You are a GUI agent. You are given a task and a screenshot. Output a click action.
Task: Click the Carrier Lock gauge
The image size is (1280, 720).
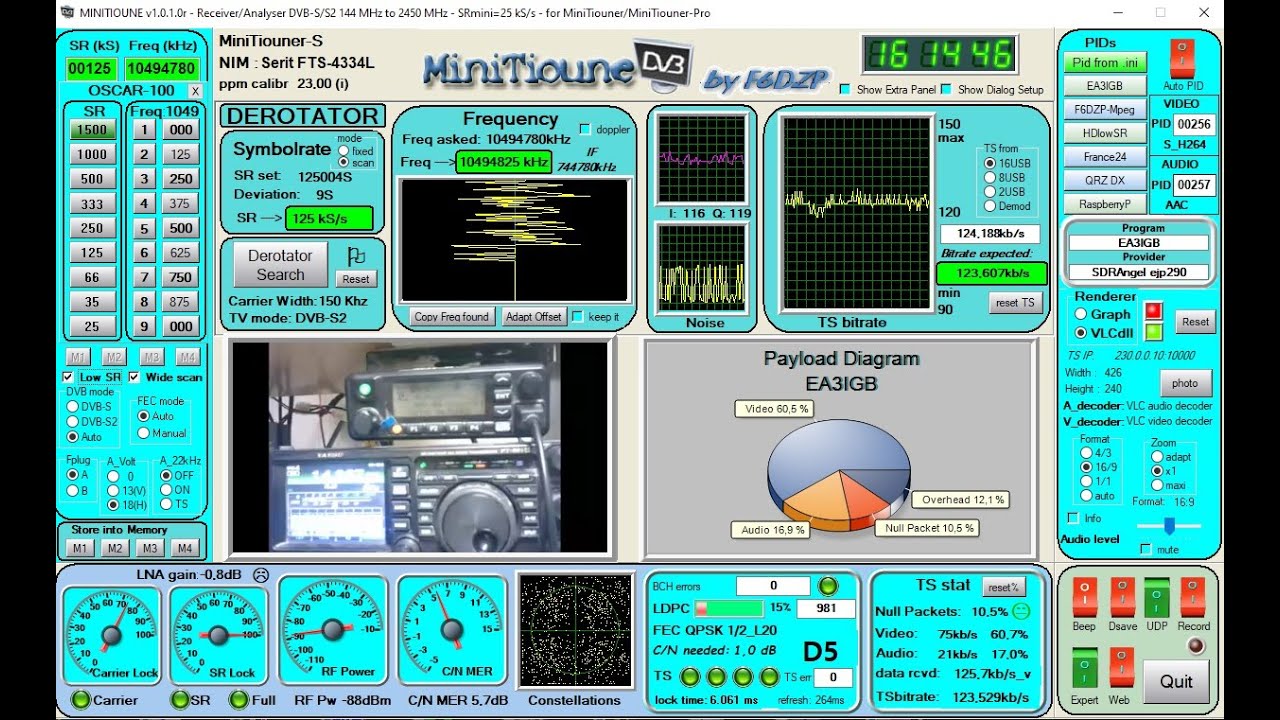[109, 635]
